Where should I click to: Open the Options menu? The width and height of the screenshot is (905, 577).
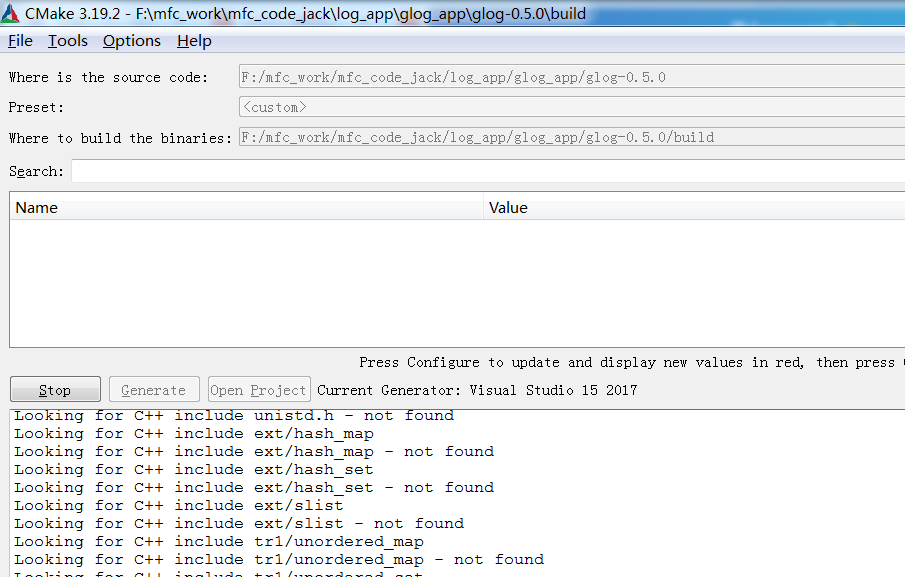(131, 41)
